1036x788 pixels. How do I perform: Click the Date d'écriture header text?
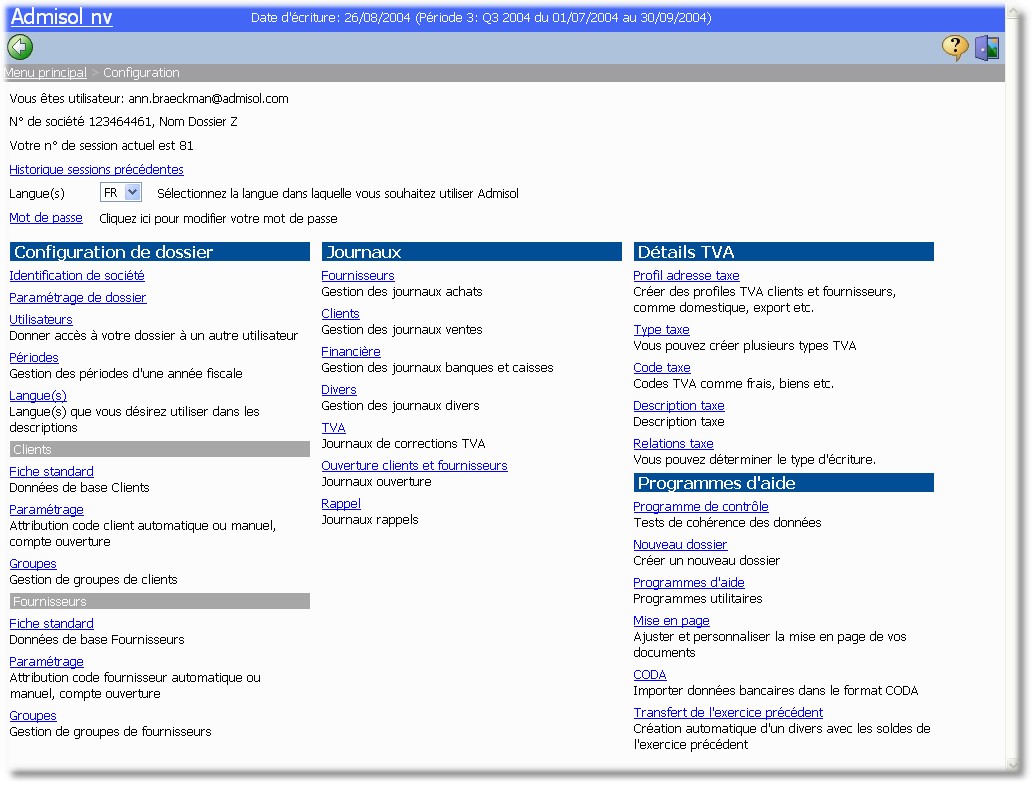481,18
